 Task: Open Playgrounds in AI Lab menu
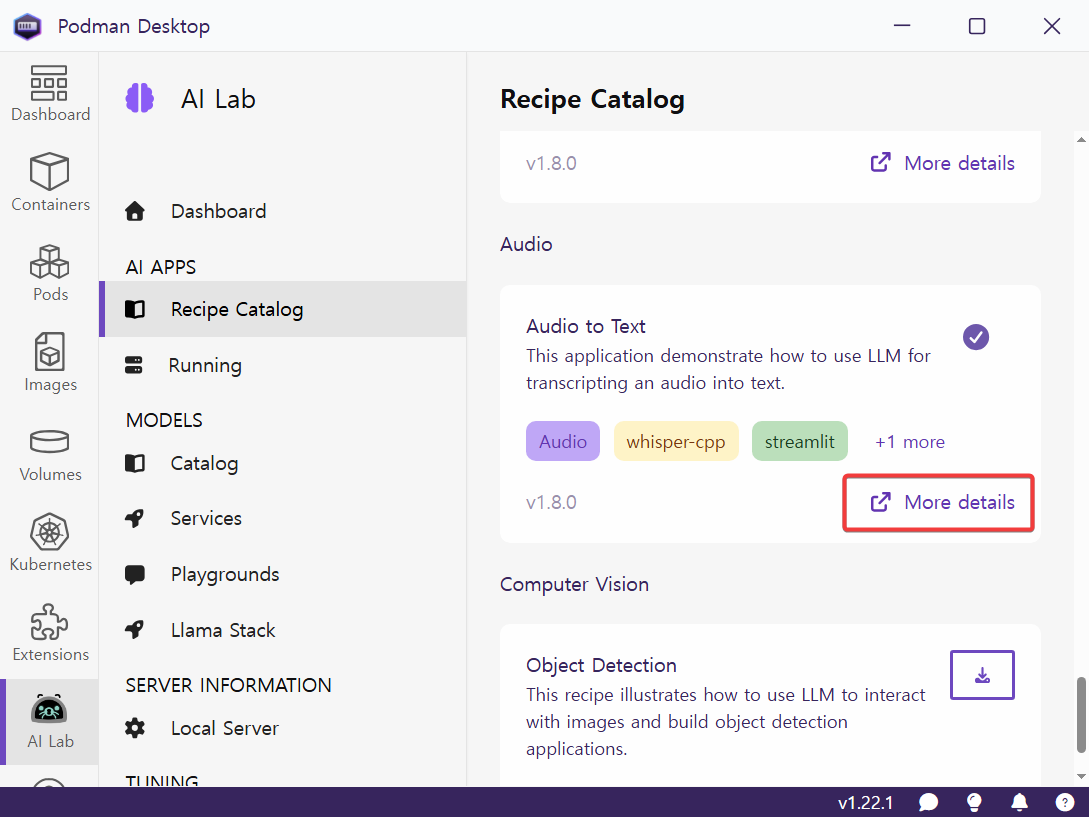pyautogui.click(x=225, y=574)
